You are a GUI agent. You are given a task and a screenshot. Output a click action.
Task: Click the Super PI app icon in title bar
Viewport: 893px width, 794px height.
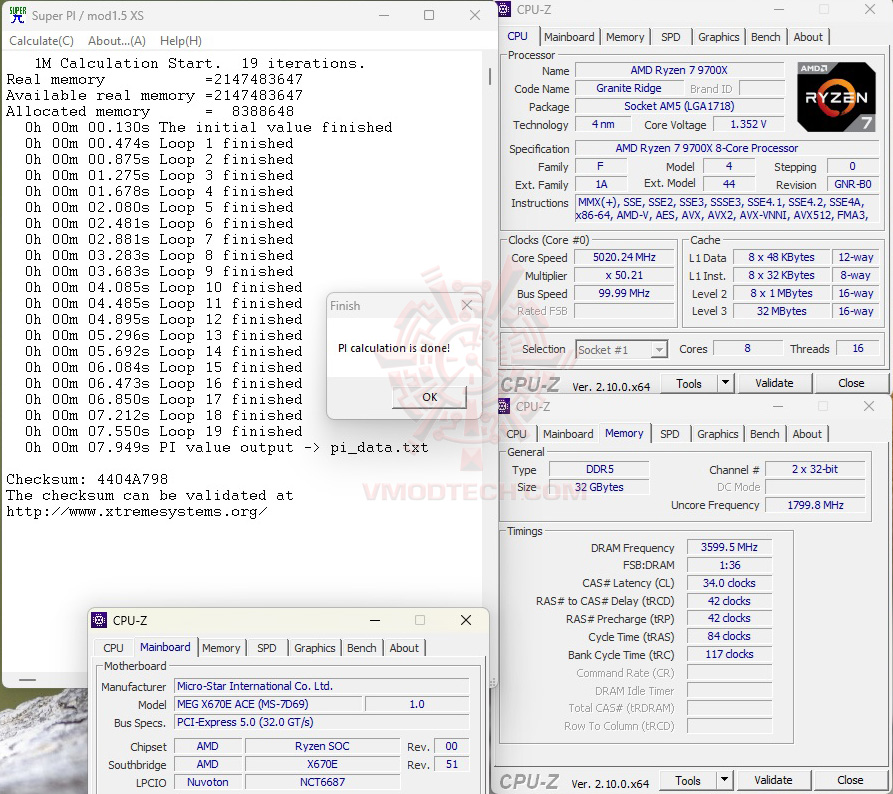(x=18, y=15)
